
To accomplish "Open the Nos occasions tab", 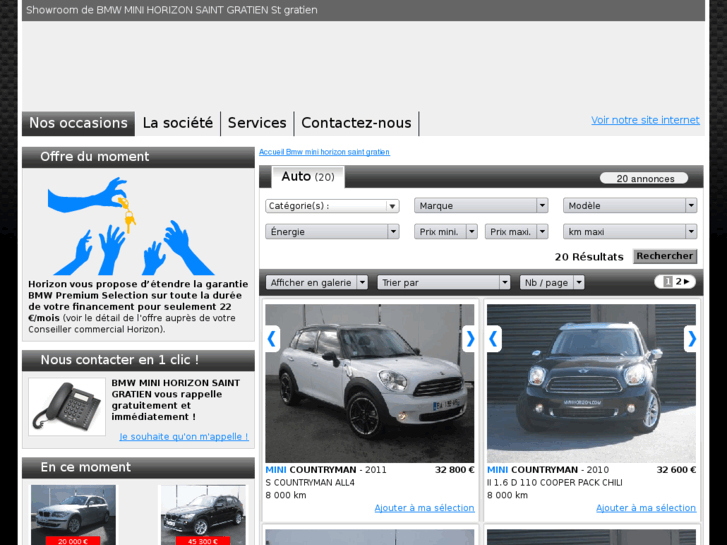I will (78, 123).
